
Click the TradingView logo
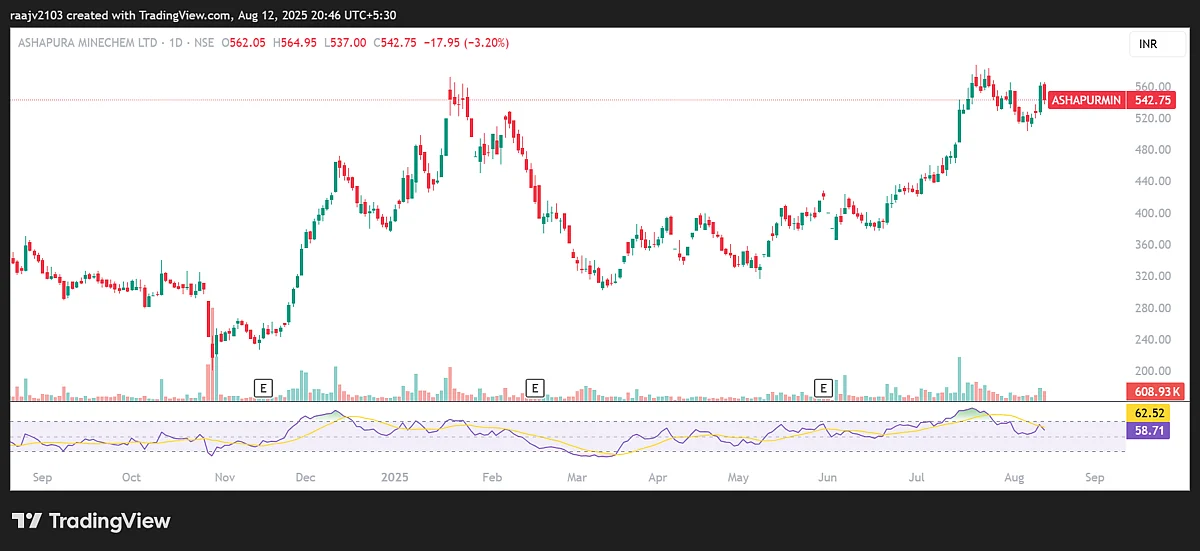91,521
